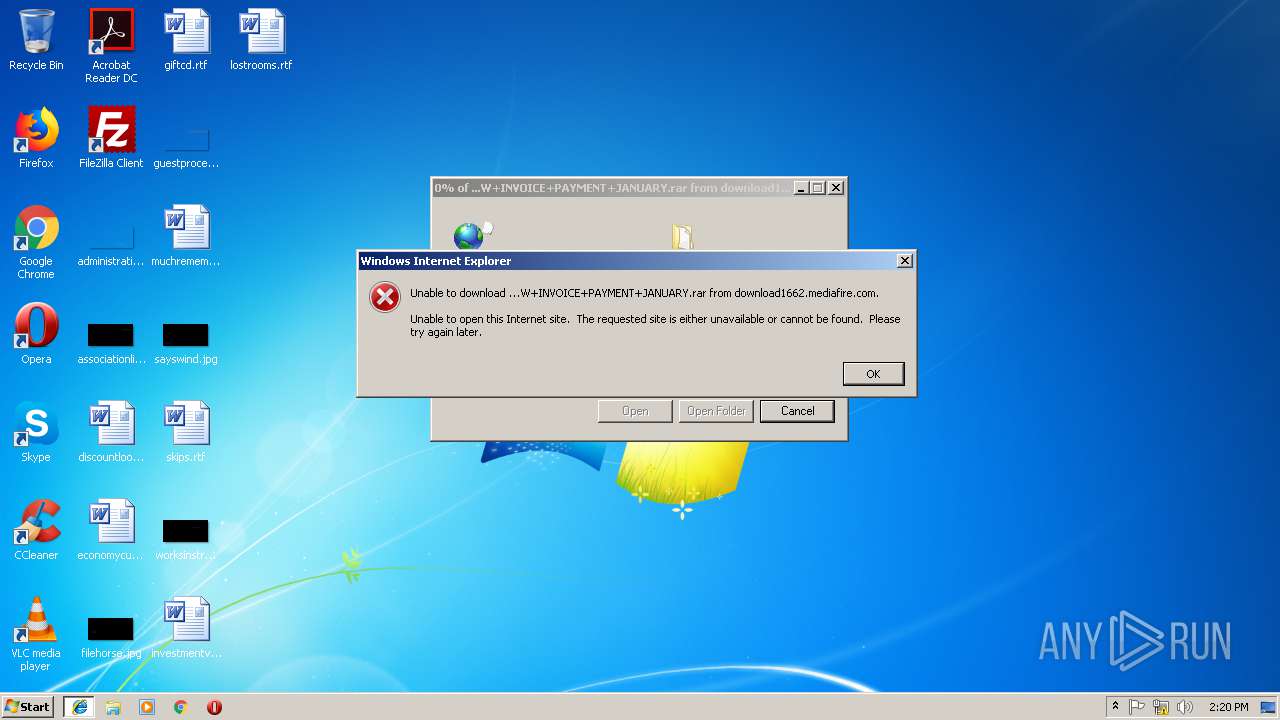Open Windows Explorer from the taskbar
1280x720 pixels.
pyautogui.click(x=113, y=707)
